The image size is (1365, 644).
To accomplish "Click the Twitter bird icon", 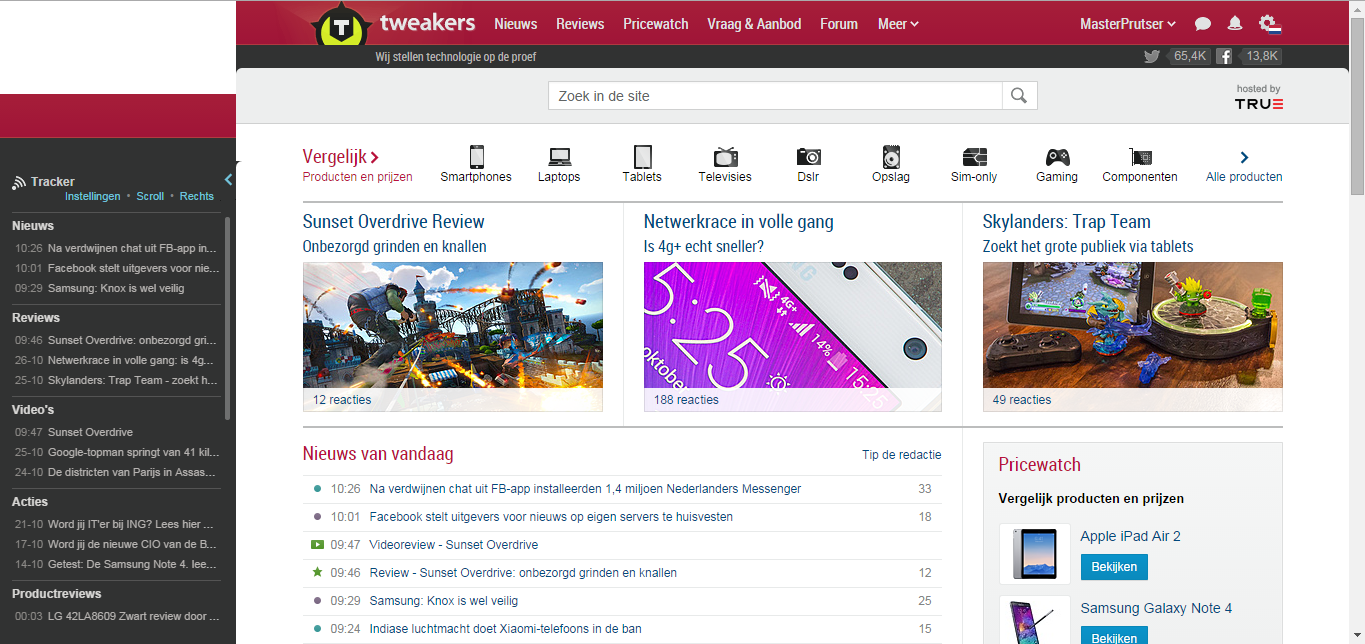I will click(x=1152, y=57).
